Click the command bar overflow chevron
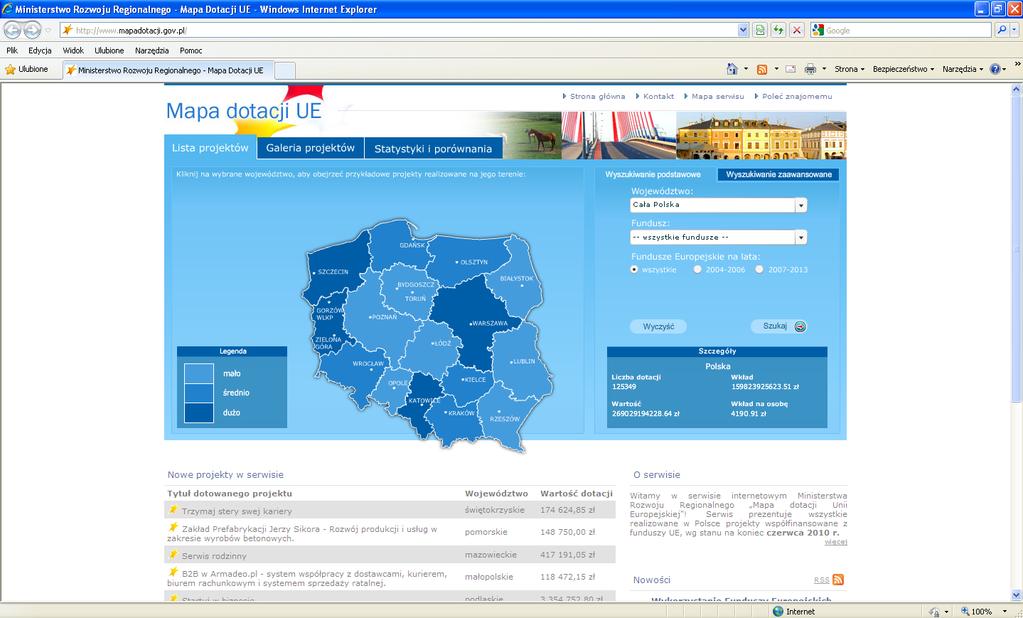This screenshot has width=1023, height=618. (1016, 65)
